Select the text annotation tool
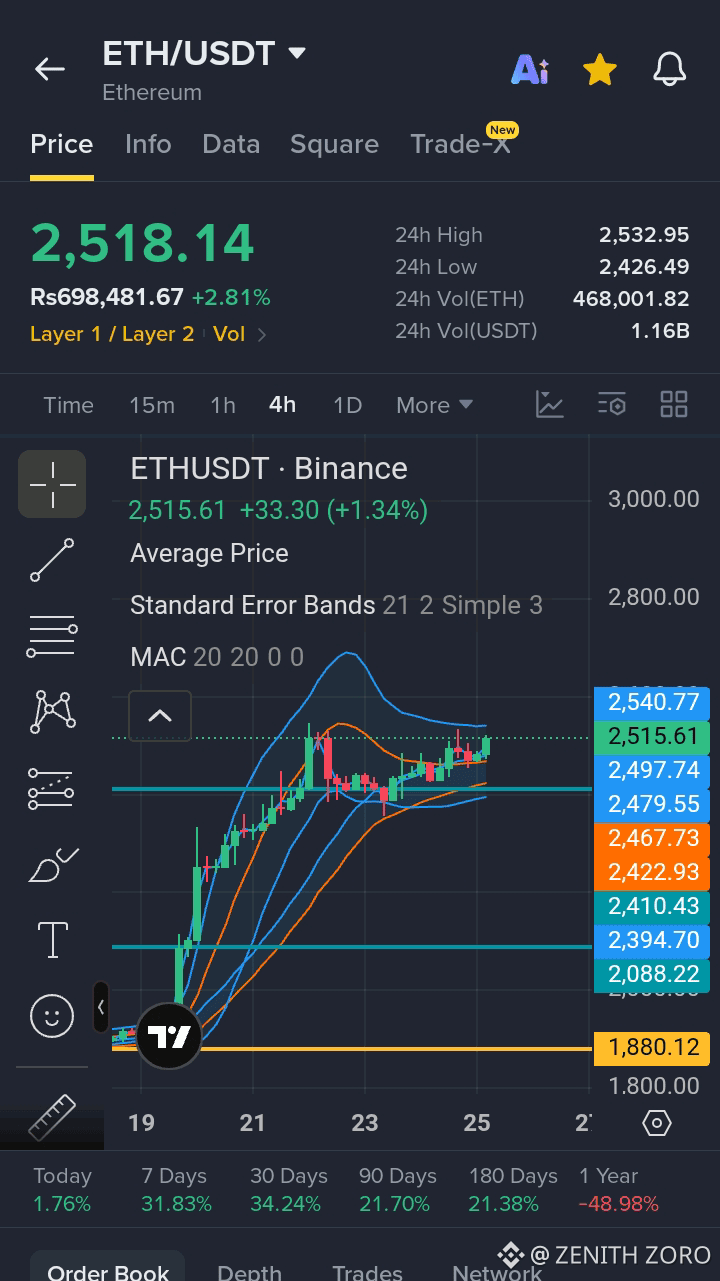720x1281 pixels. [x=52, y=940]
